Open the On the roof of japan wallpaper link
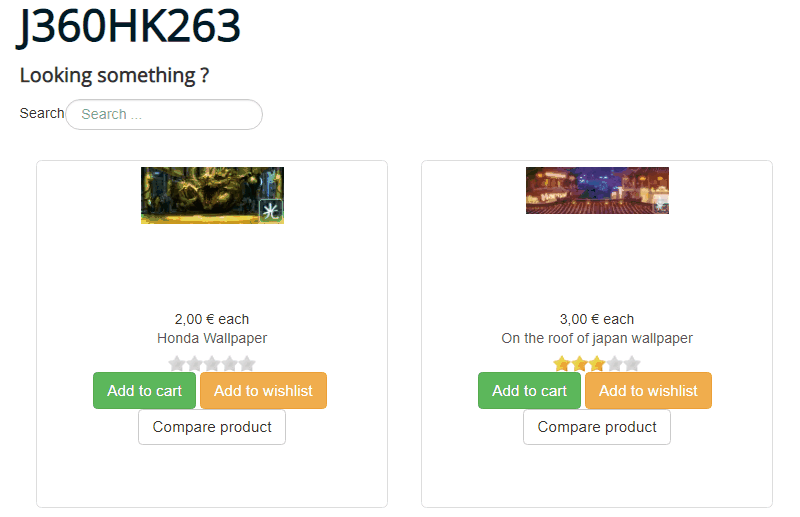 [x=597, y=338]
